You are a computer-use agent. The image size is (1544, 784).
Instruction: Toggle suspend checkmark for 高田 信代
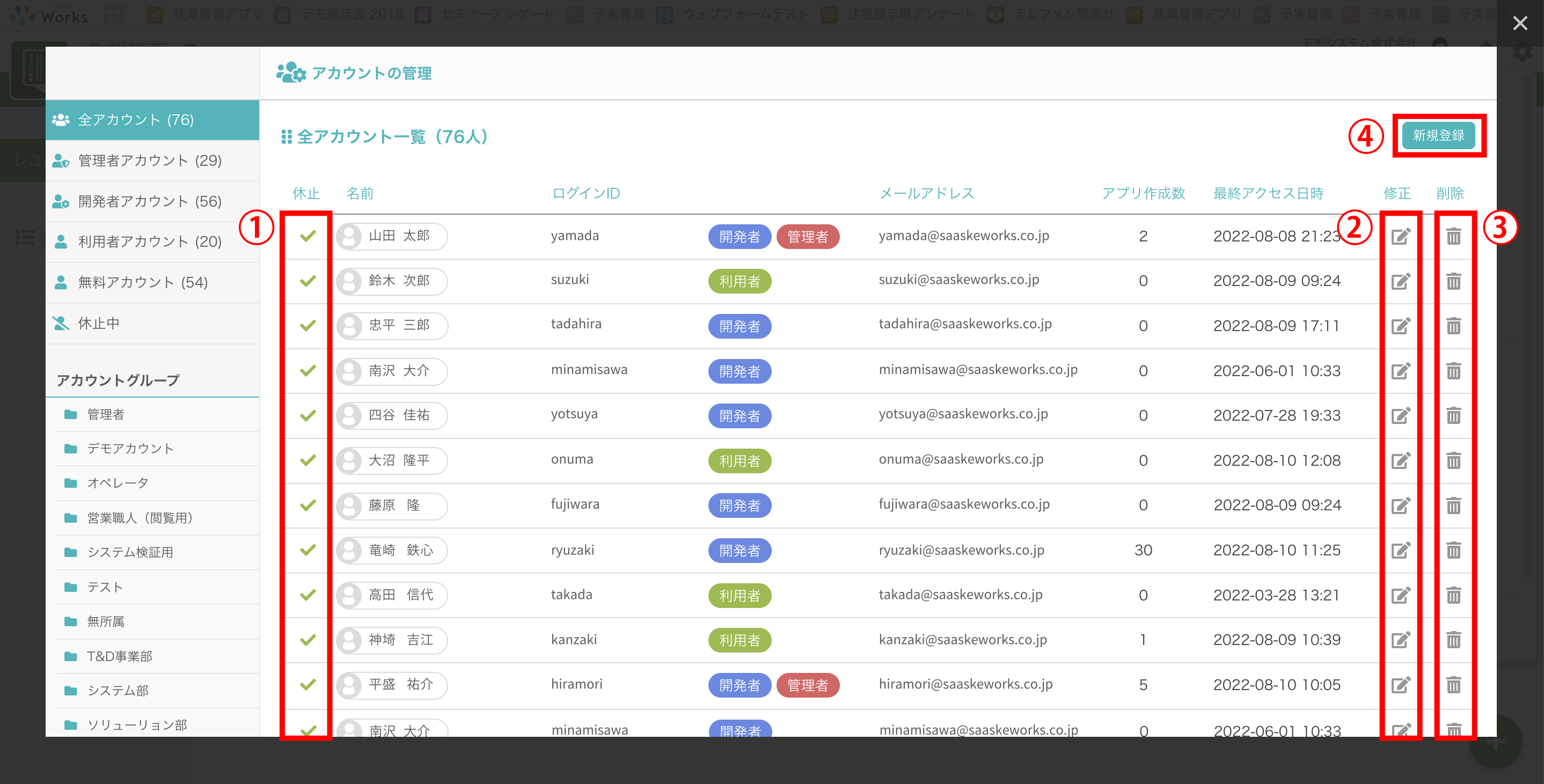[x=308, y=595]
